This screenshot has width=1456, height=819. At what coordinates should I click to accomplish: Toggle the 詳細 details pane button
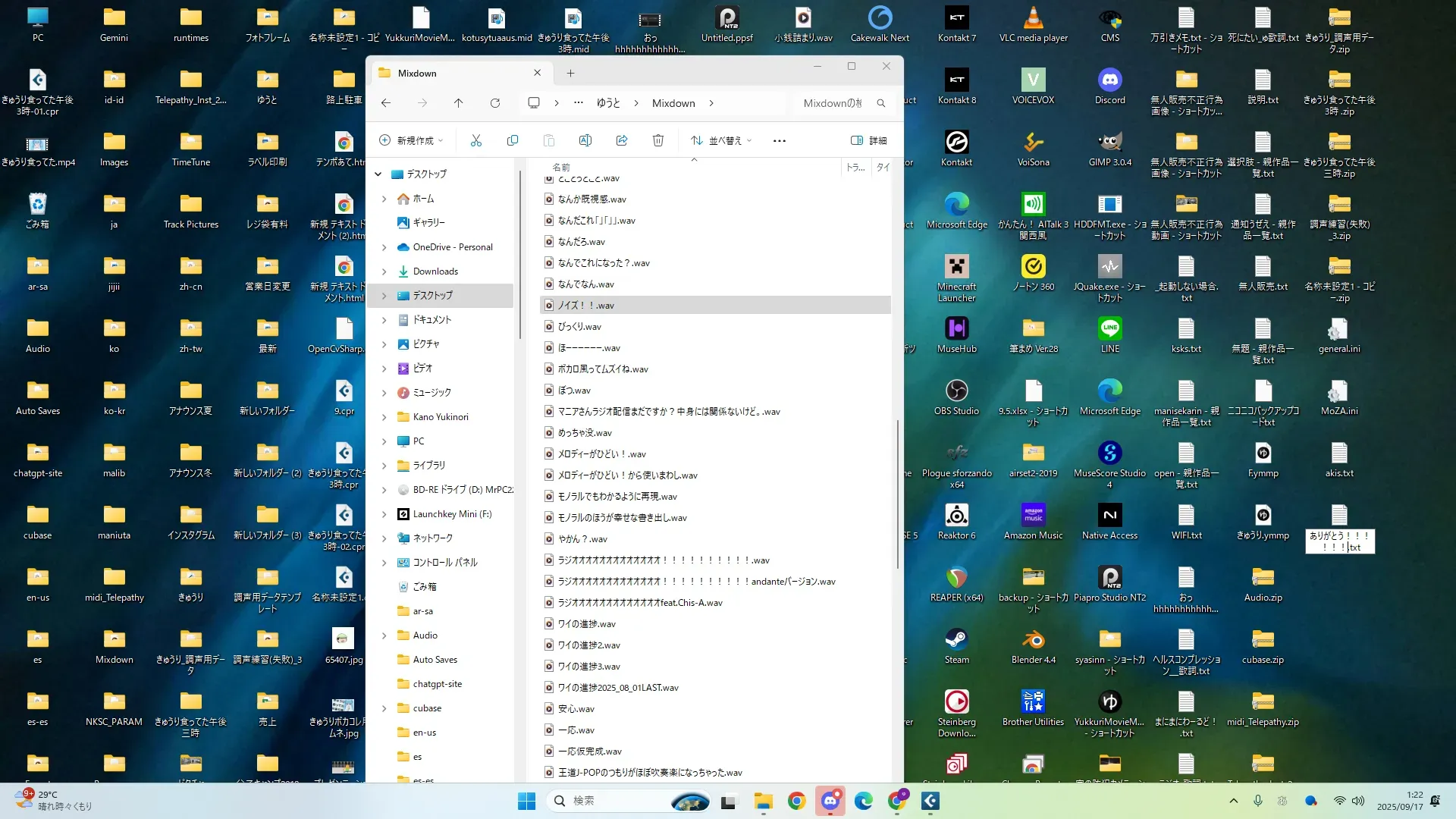[x=868, y=140]
